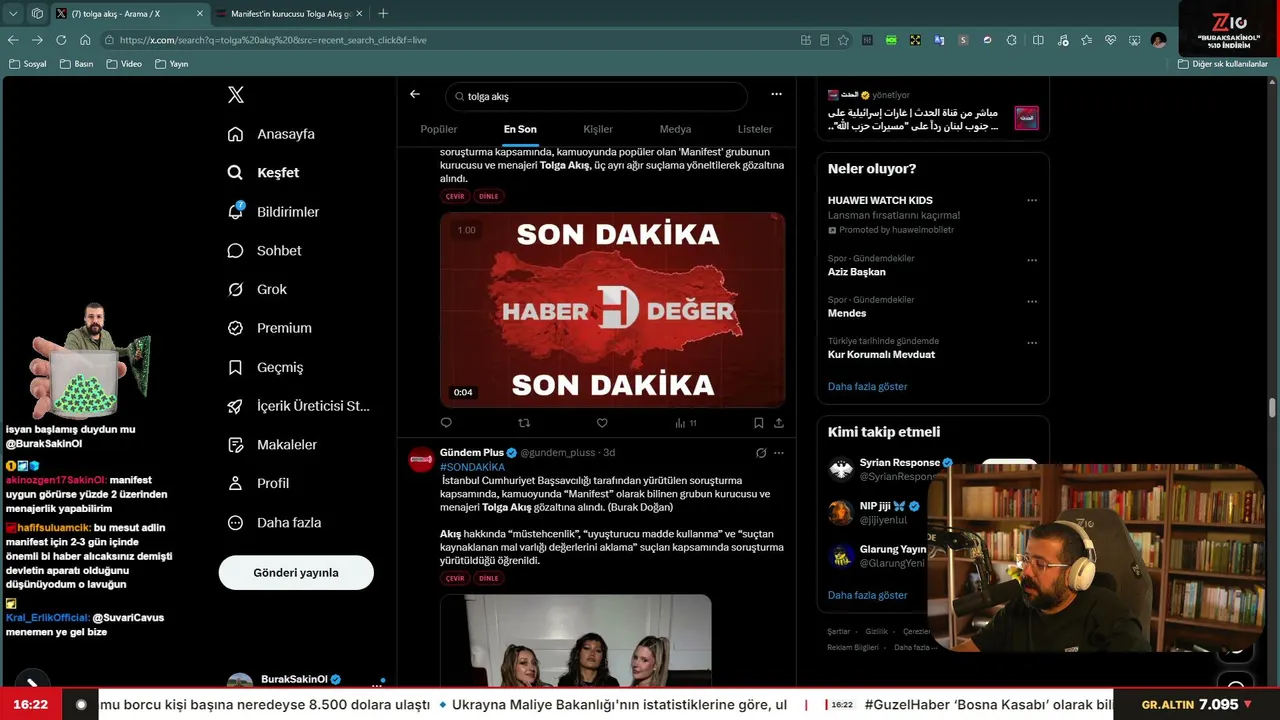Open the Gündem Plus post photo
Image resolution: width=1280 pixels, height=720 pixels.
pos(576,640)
